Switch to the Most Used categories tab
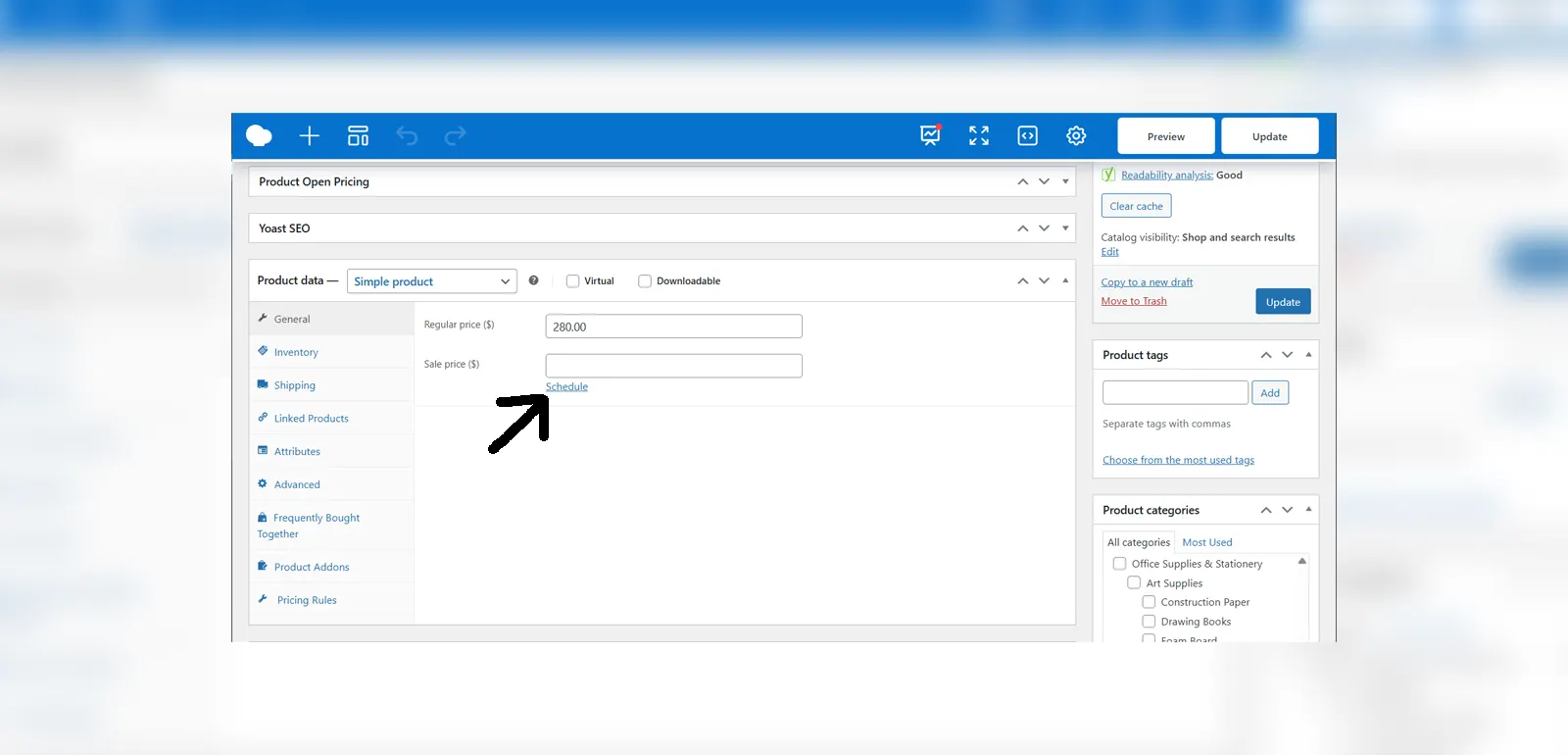Screen dimensions: 1568x755 coord(1206,542)
